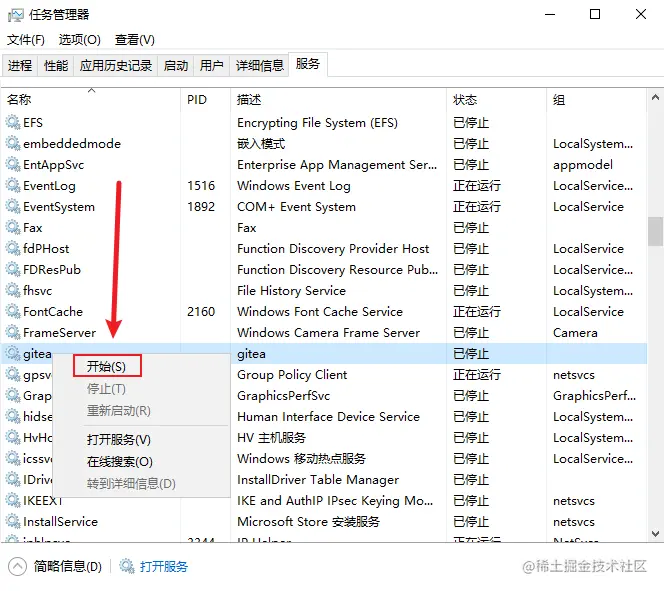Switch to the 详细信息 tab

coord(259,66)
